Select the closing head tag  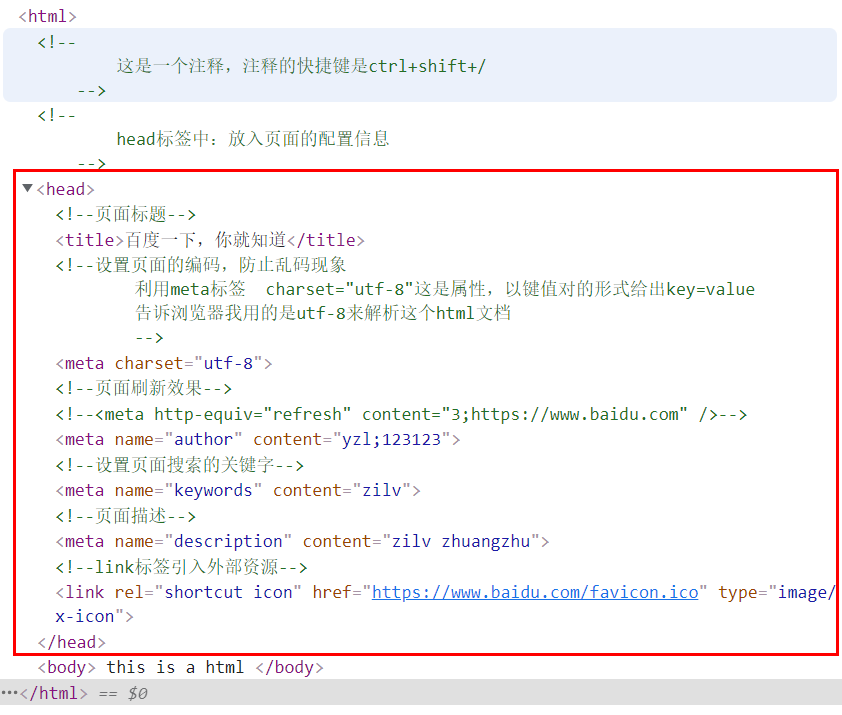(x=71, y=642)
